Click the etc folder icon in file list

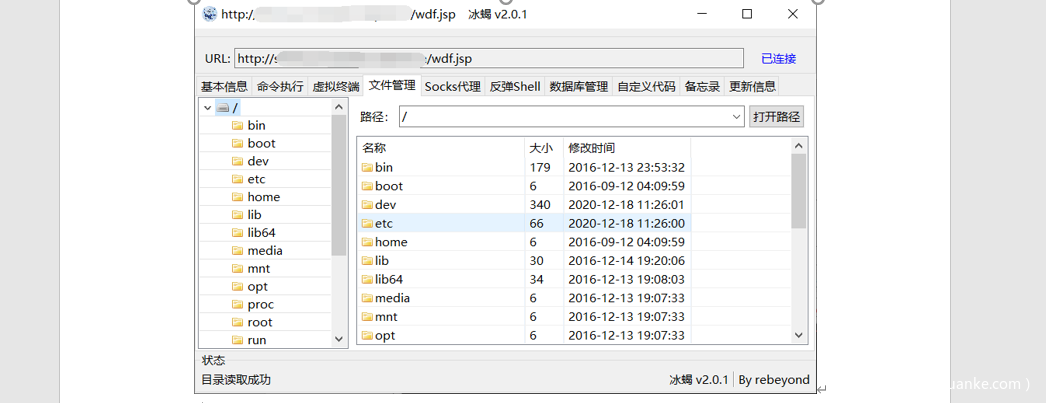[367, 223]
